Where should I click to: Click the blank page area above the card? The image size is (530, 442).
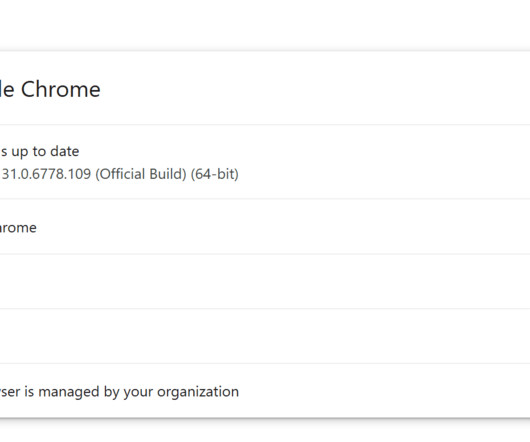(265, 24)
